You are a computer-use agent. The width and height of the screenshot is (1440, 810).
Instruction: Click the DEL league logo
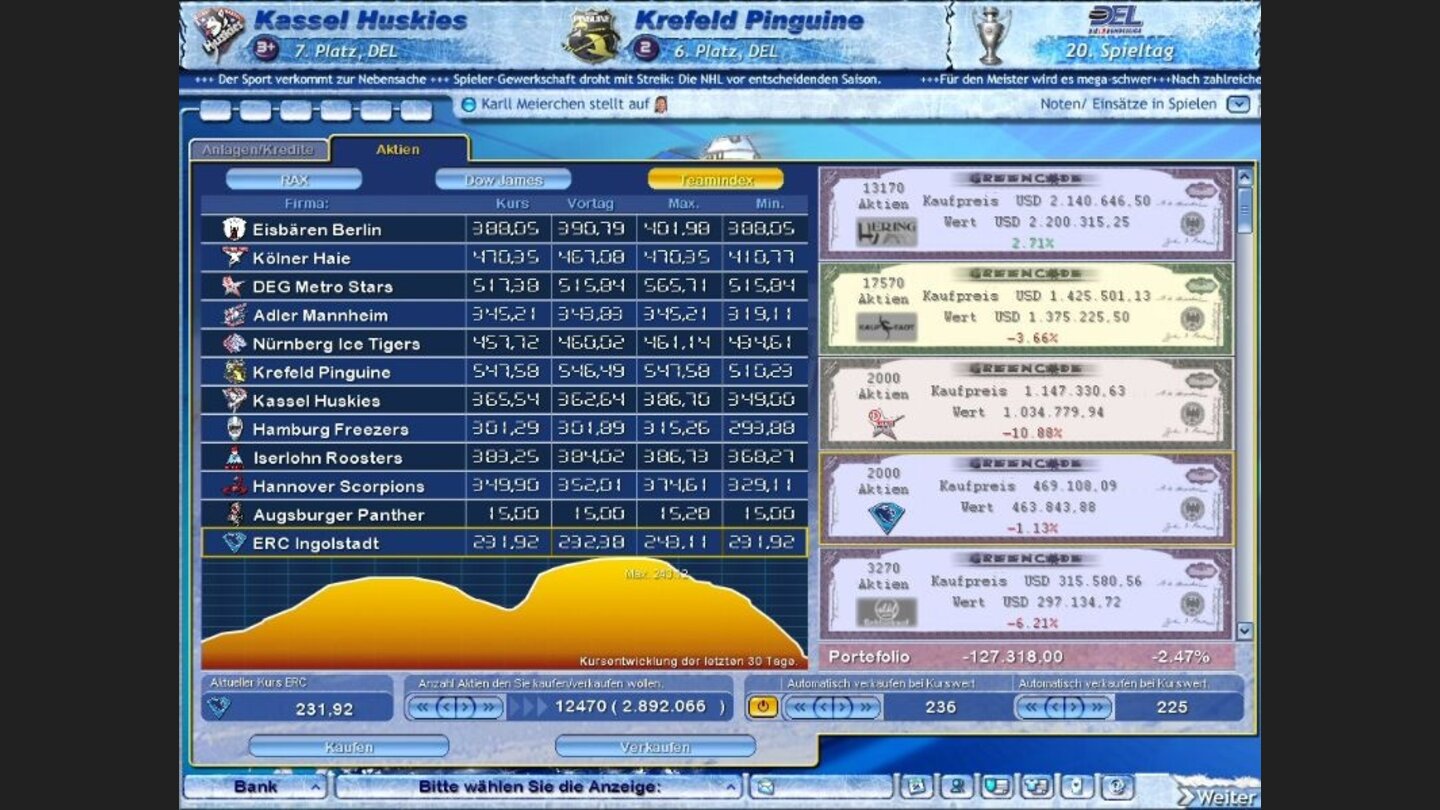(x=1116, y=19)
